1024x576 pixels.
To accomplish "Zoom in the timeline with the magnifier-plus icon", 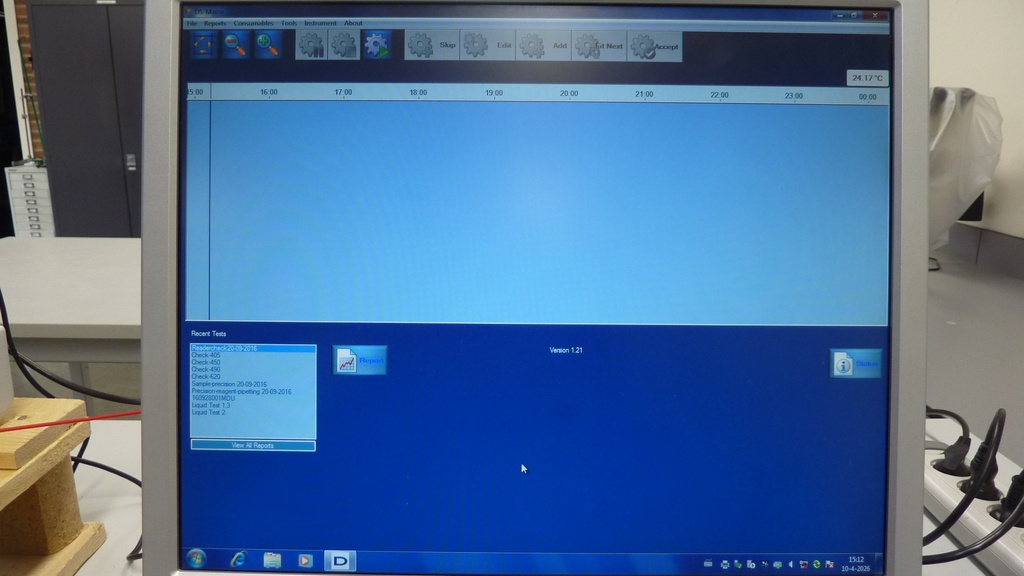I will coord(267,44).
